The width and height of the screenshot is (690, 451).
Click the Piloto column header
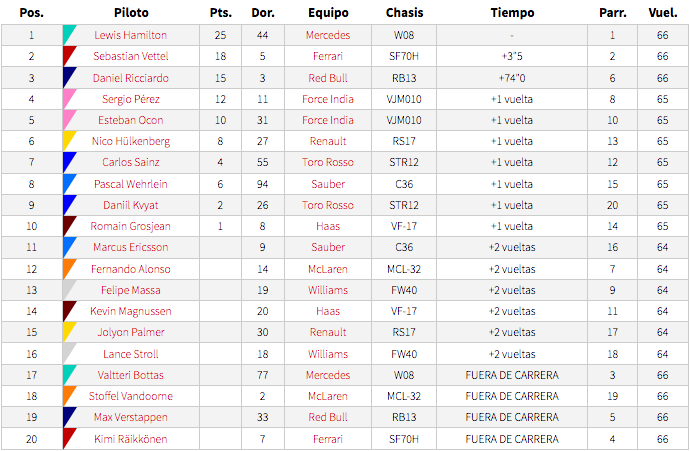131,13
